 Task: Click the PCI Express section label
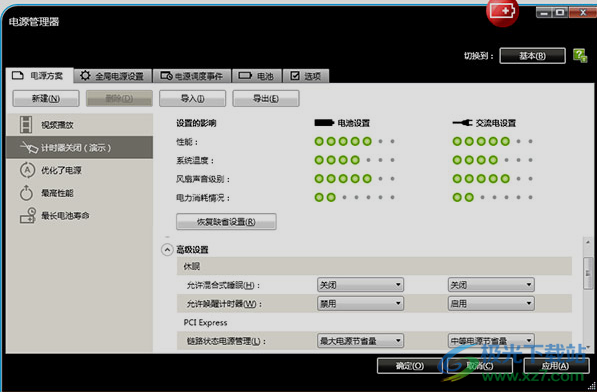coord(205,322)
